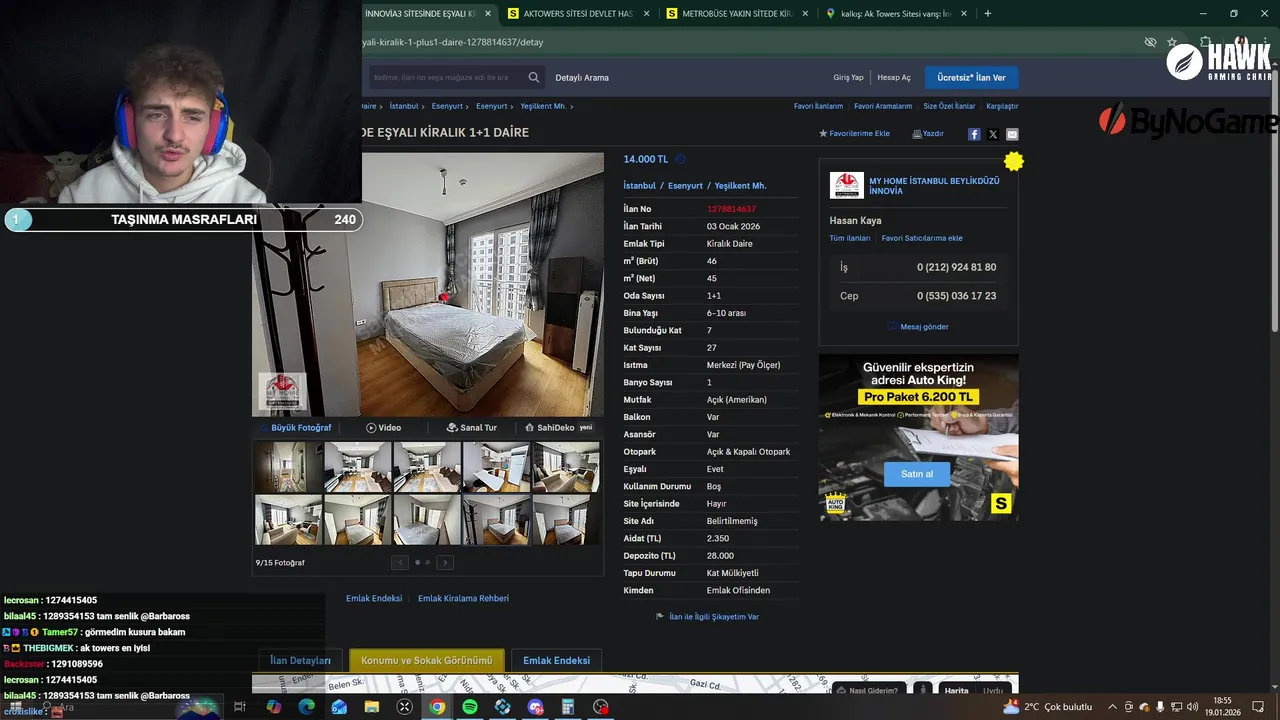The image size is (1280, 720).
Task: Click the Ücretsiz İlan Ver button
Action: coord(971,77)
